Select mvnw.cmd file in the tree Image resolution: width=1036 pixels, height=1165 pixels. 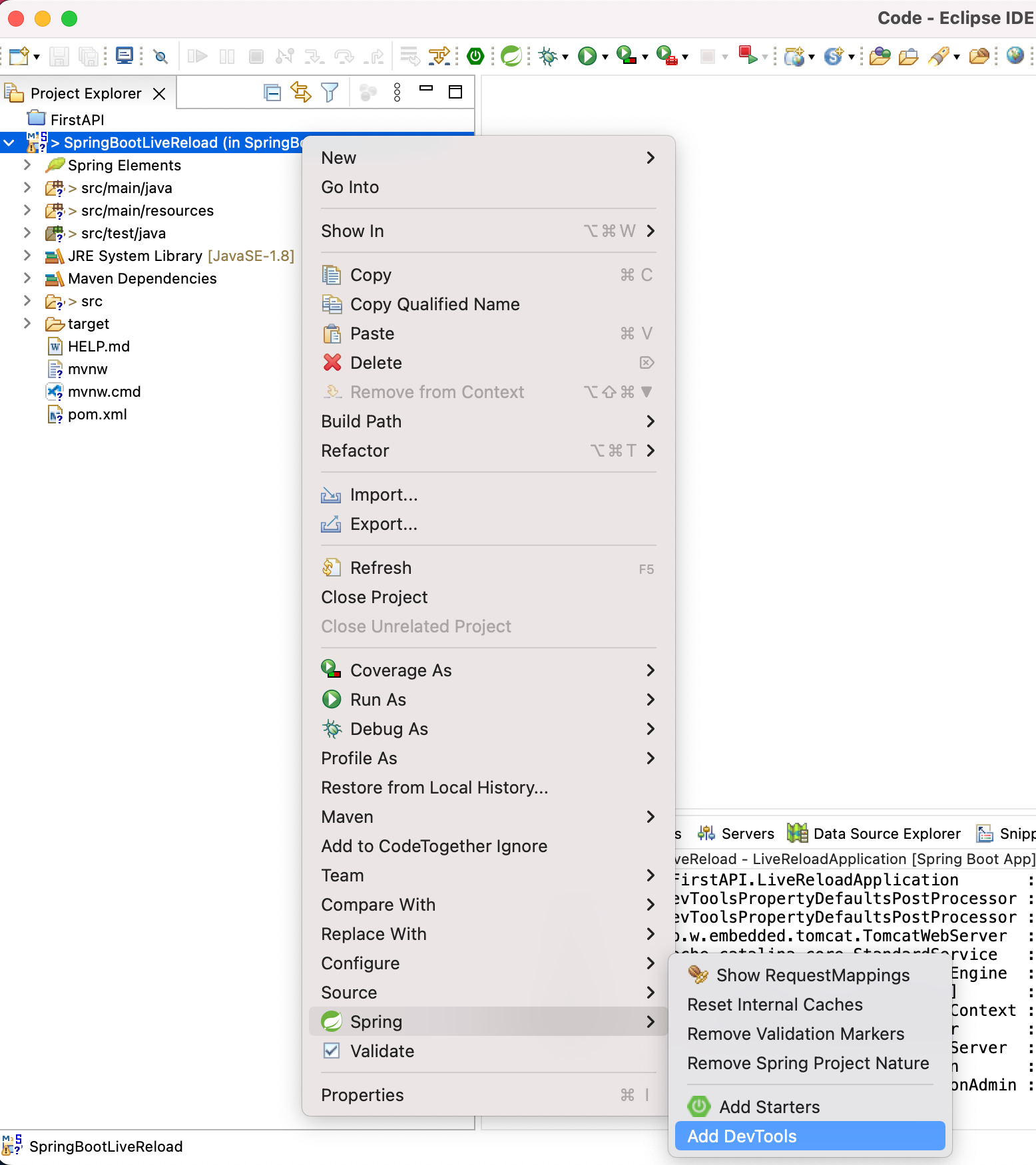94,391
